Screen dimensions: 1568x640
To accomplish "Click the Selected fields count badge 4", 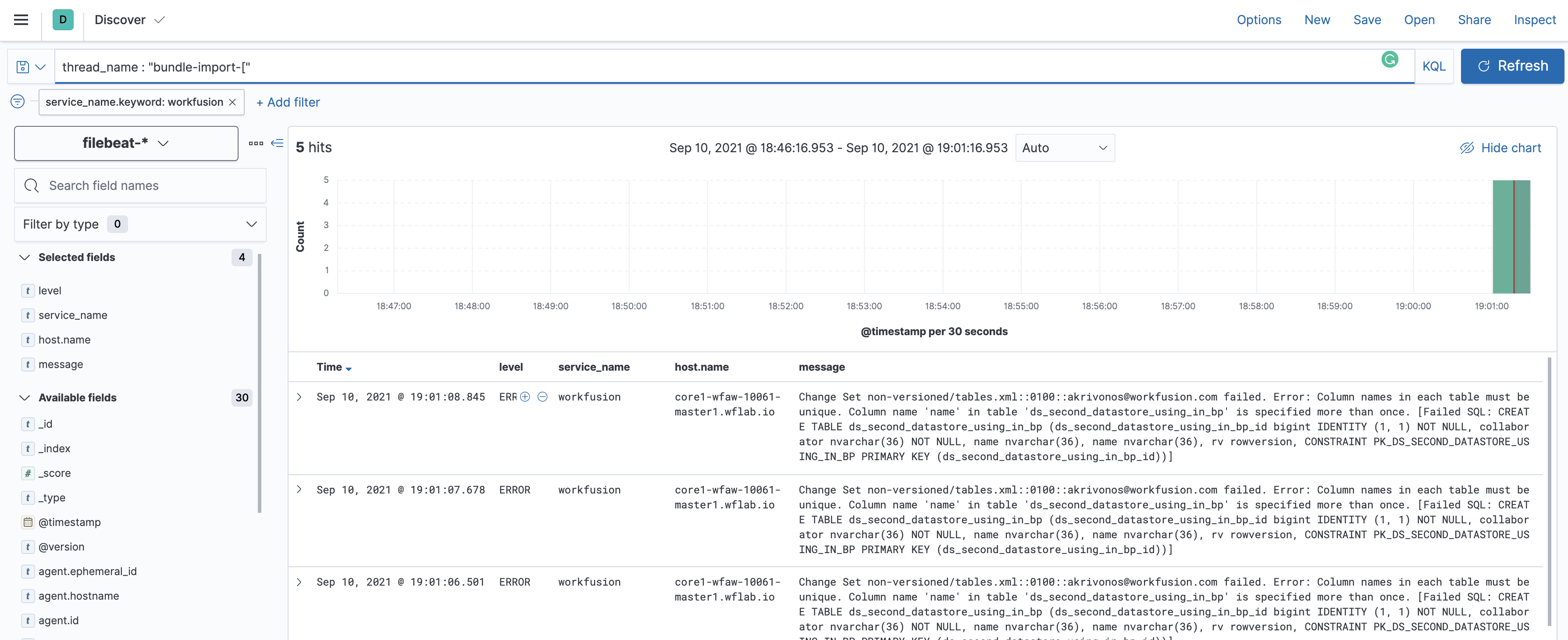I will [242, 257].
